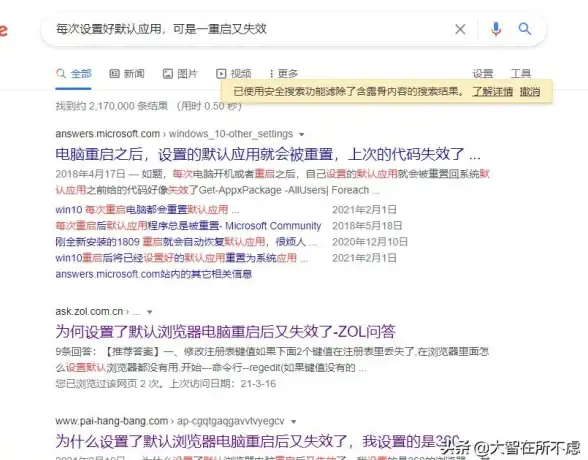Open answers.microsoft.com站内的其它相关信息 link
This screenshot has width=588, height=460.
tap(154, 274)
